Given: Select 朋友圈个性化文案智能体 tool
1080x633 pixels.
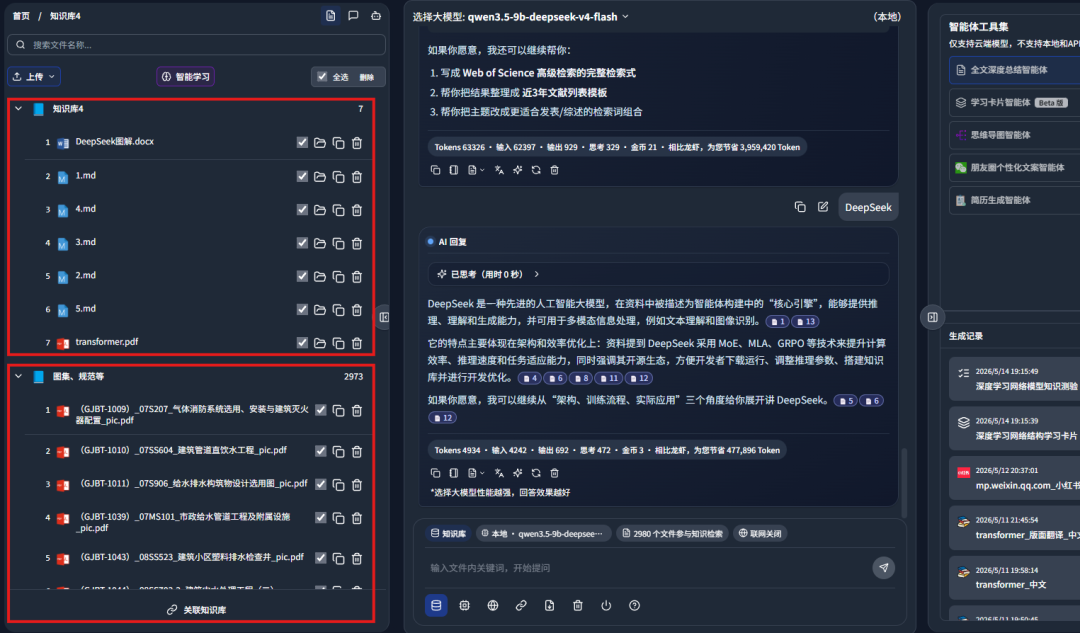Looking at the screenshot, I should point(1015,167).
